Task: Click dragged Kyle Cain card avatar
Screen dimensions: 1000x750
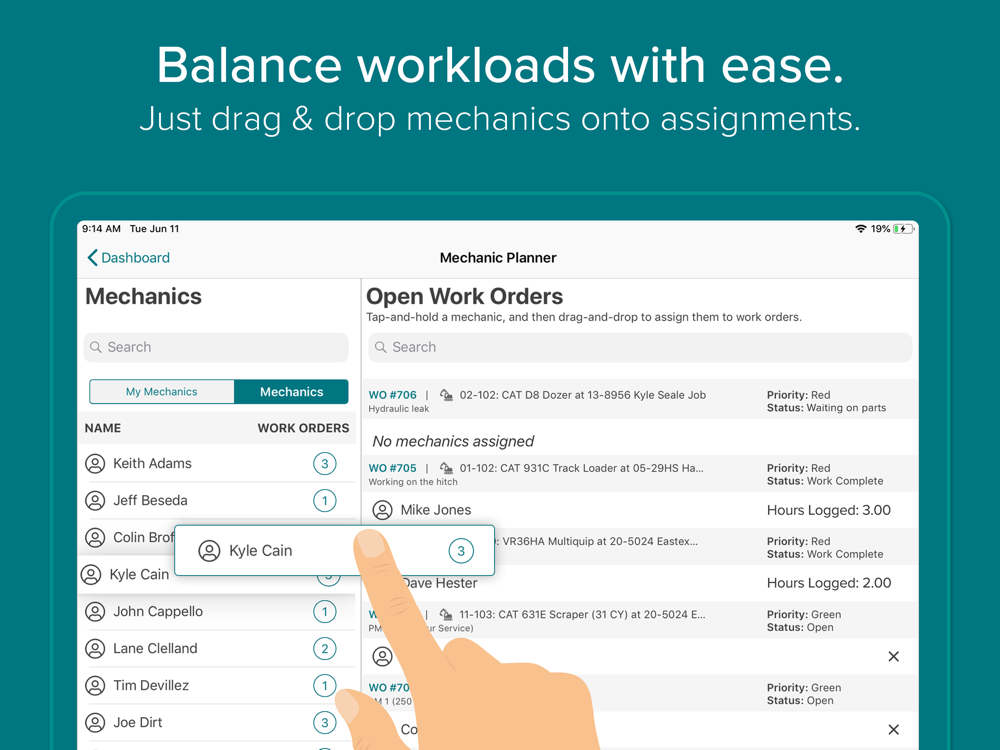Action: coord(209,550)
